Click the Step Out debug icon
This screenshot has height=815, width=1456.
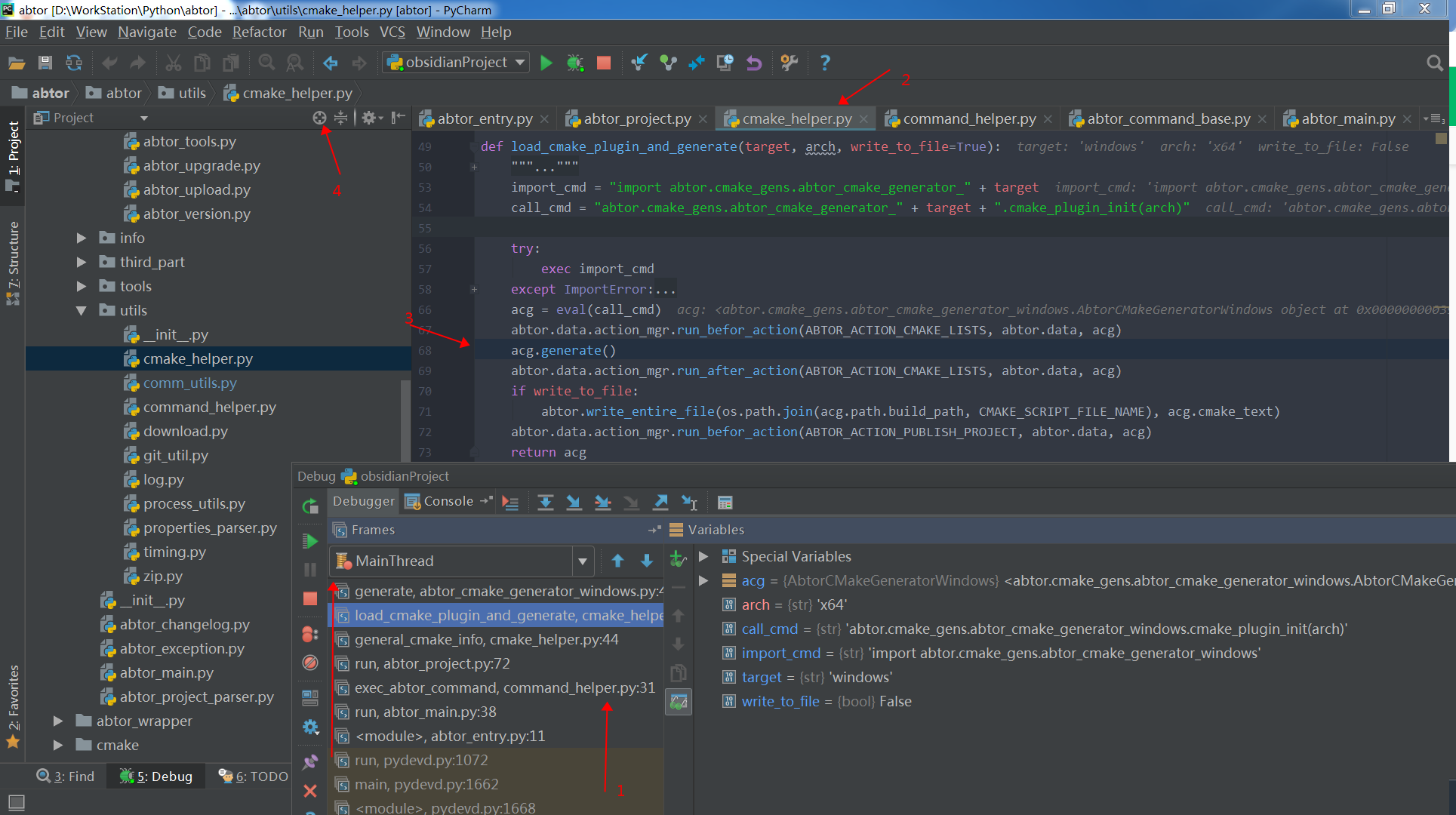tap(660, 503)
